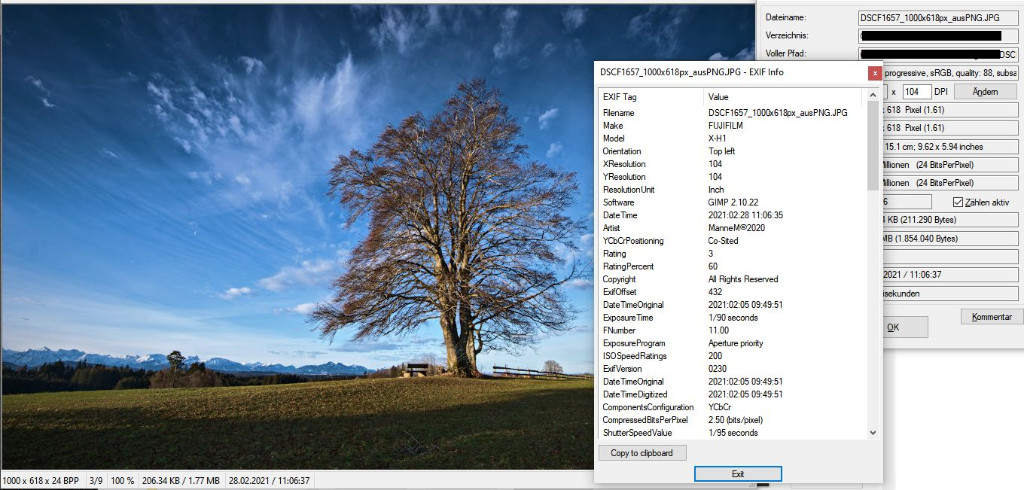Close the EXIF Info dialog with red X
The image size is (1024, 490).
pyautogui.click(x=874, y=73)
